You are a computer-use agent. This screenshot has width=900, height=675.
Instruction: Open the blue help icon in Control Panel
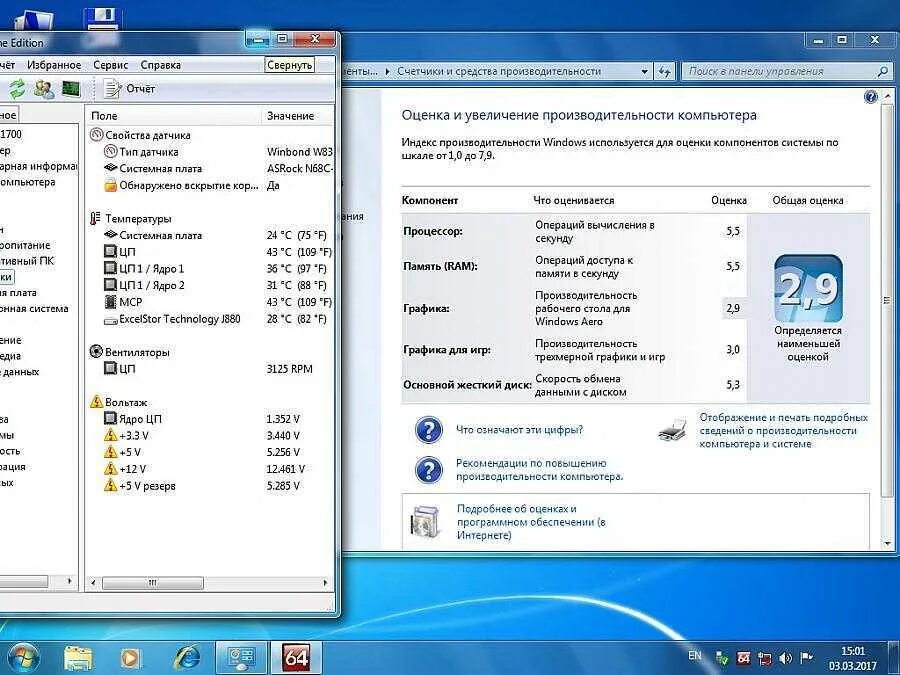[870, 96]
